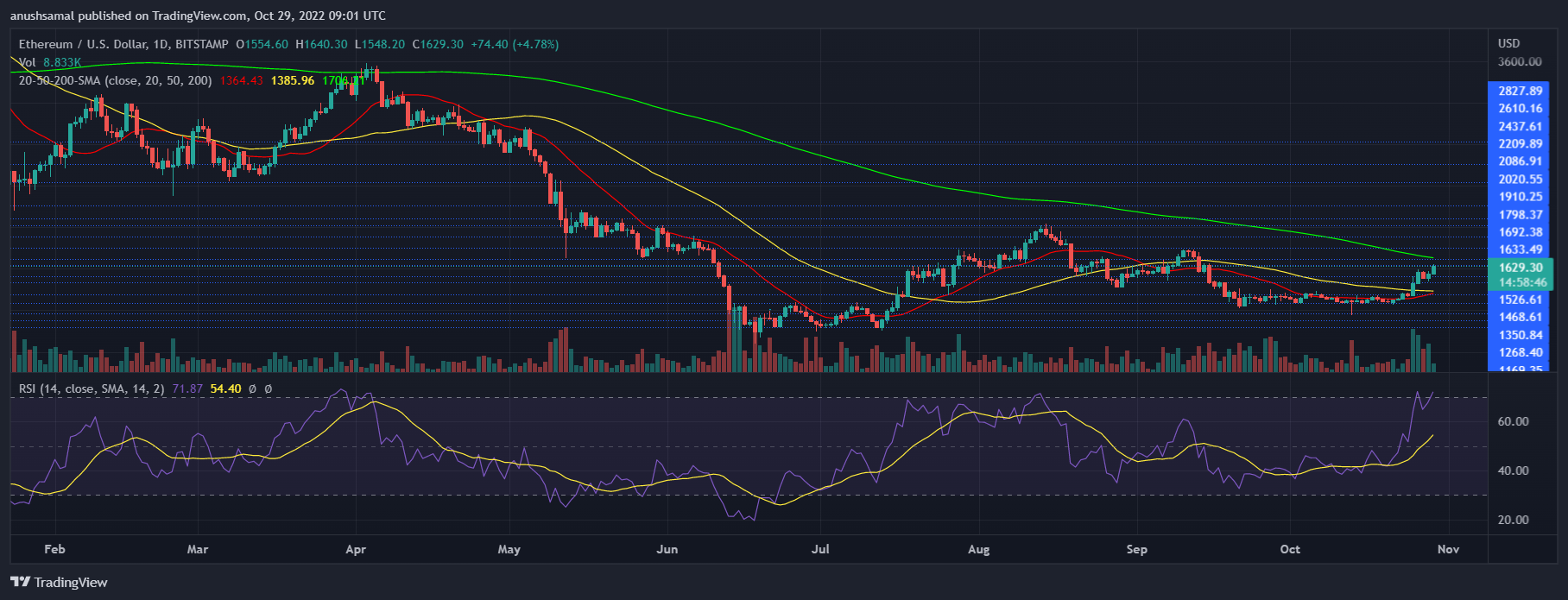Click the Sep label on the time axis
This screenshot has width=1568, height=600.
(x=1136, y=549)
